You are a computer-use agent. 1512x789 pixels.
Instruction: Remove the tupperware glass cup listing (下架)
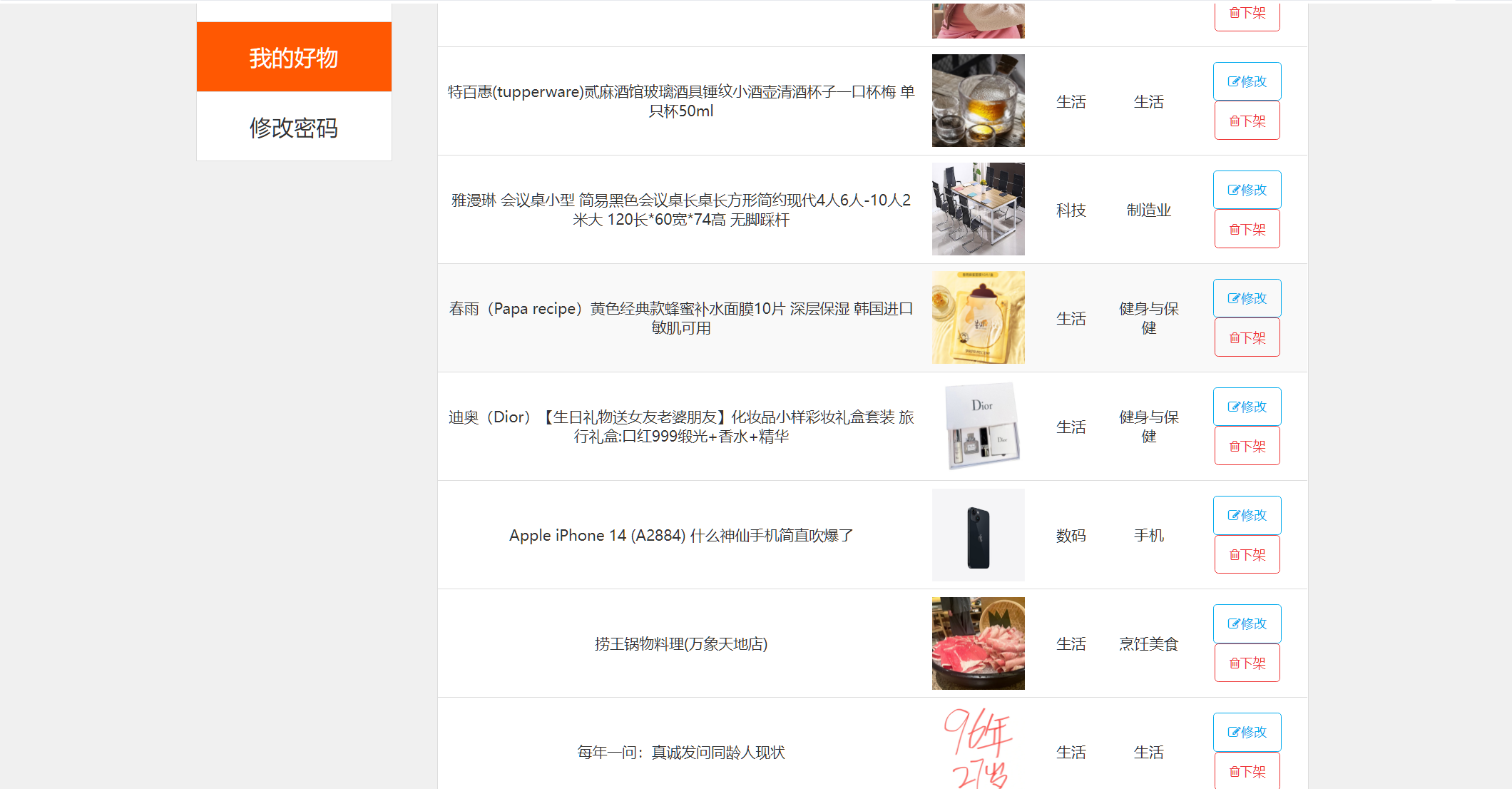1247,121
